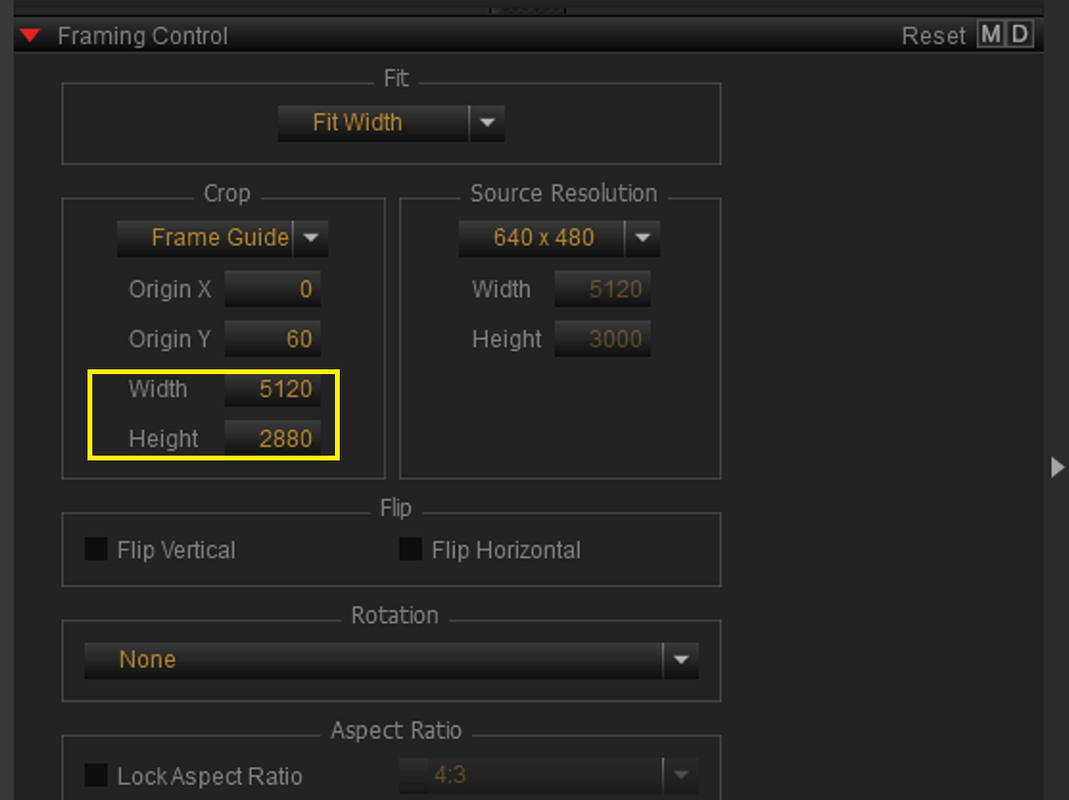
Task: Enable the Flip Vertical checkbox
Action: (96, 549)
